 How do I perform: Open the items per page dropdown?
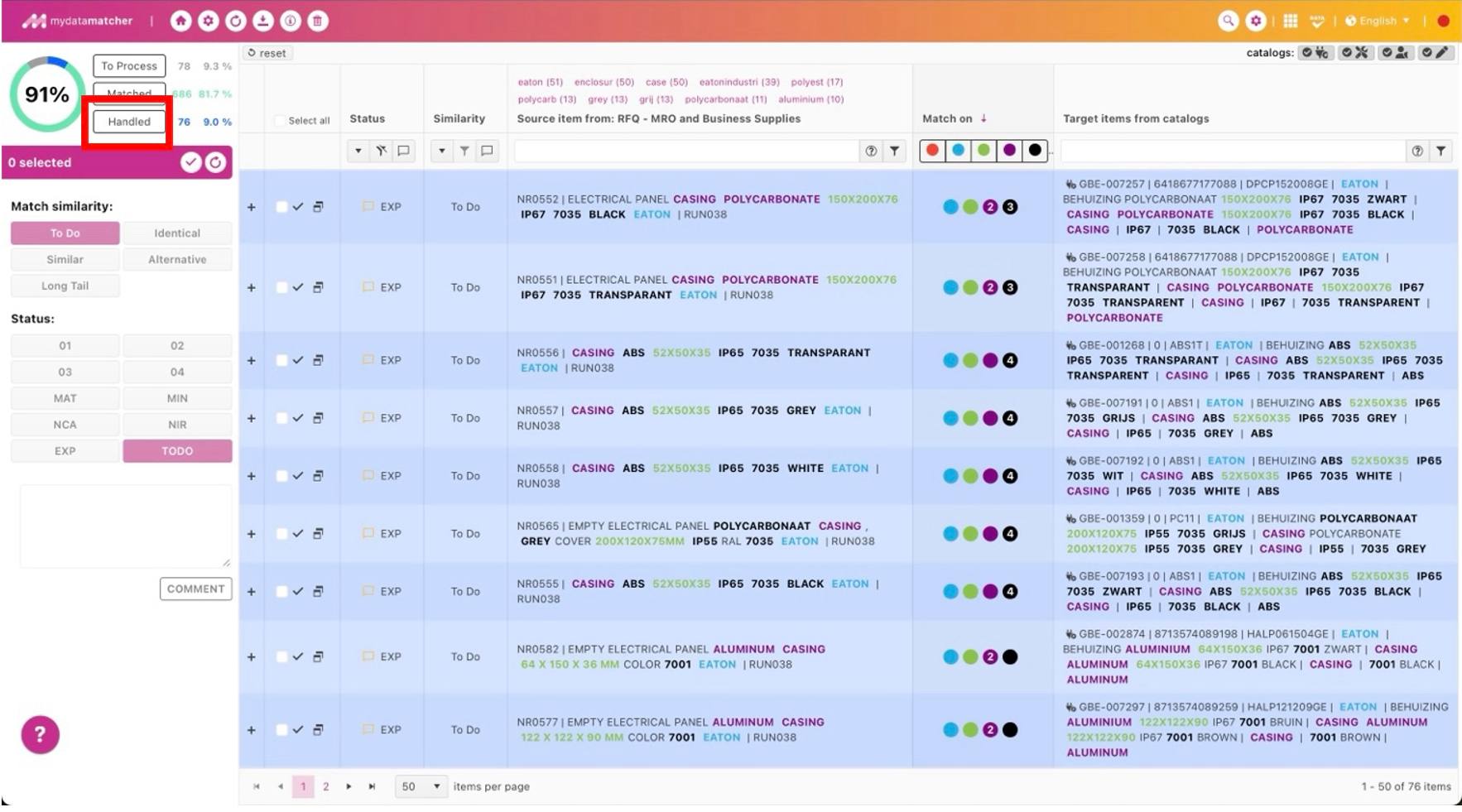(x=421, y=786)
